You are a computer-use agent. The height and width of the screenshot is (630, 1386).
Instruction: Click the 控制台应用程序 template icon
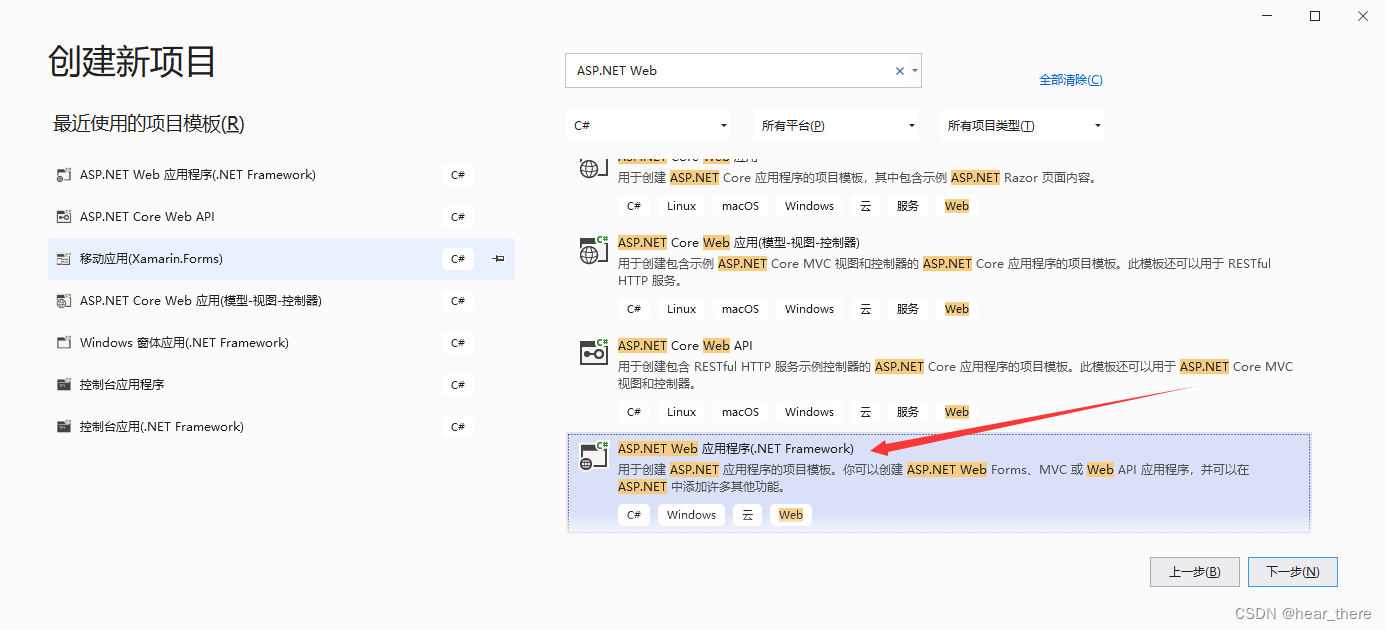63,385
